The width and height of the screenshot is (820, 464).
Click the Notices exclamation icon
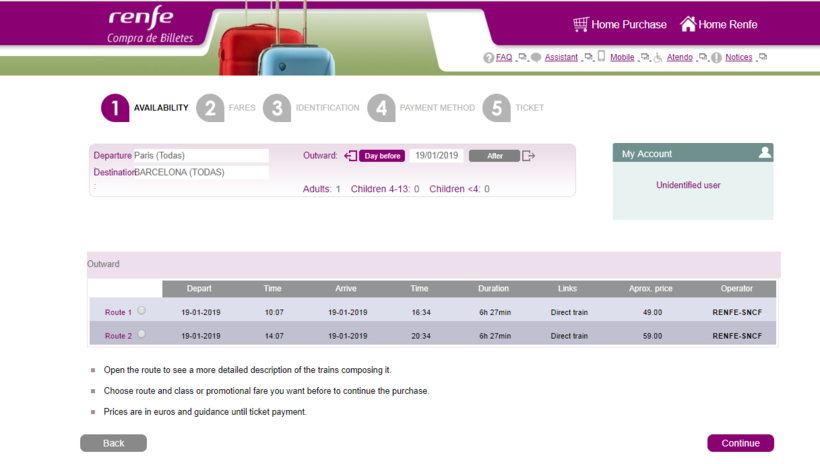coord(717,58)
